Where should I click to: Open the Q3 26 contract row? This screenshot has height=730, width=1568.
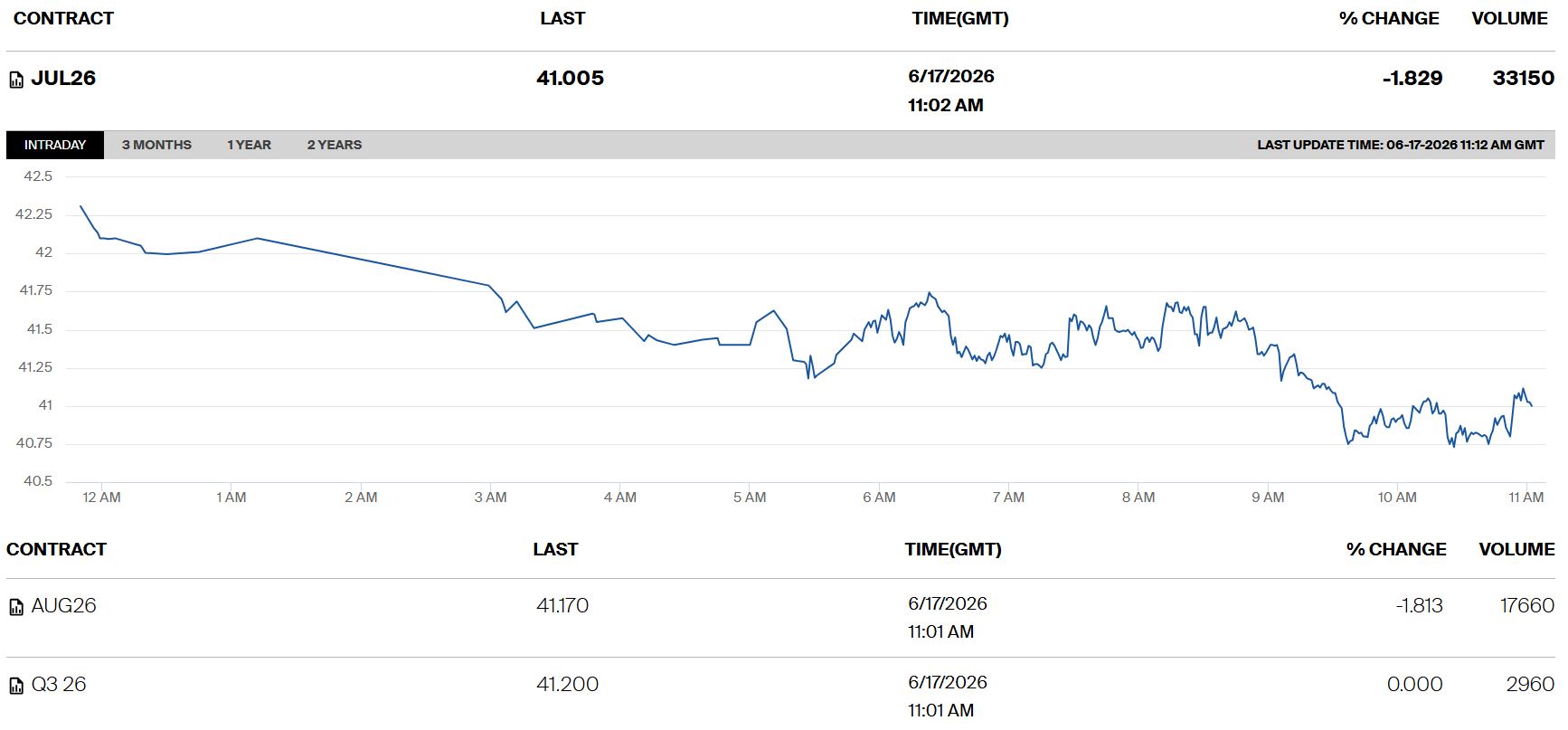[780, 694]
